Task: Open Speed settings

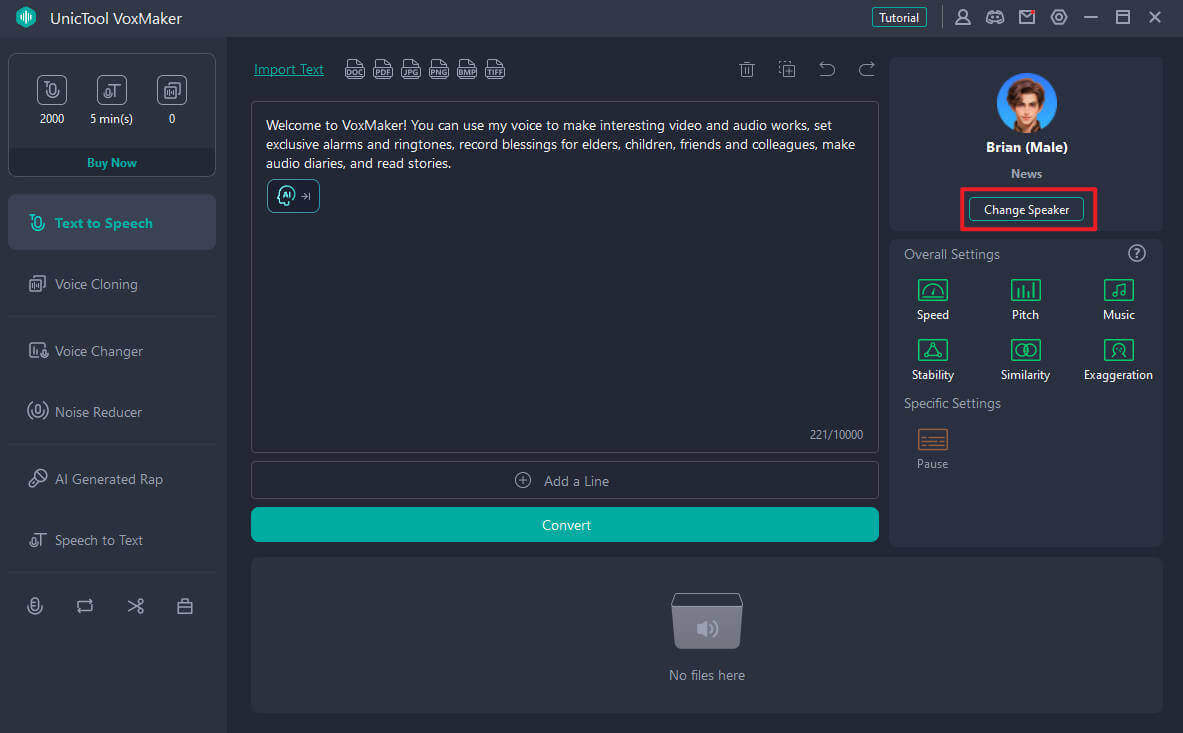Action: [933, 299]
